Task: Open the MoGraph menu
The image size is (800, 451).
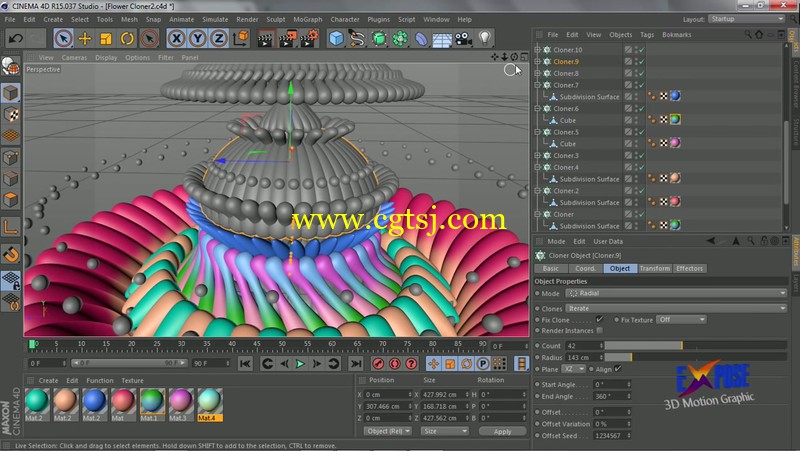Action: pyautogui.click(x=308, y=19)
